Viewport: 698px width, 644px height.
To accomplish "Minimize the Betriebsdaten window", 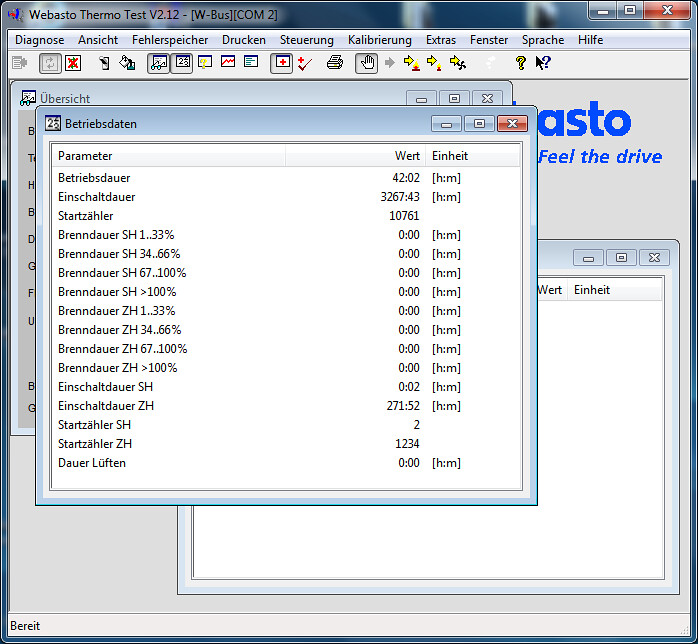I will point(446,124).
